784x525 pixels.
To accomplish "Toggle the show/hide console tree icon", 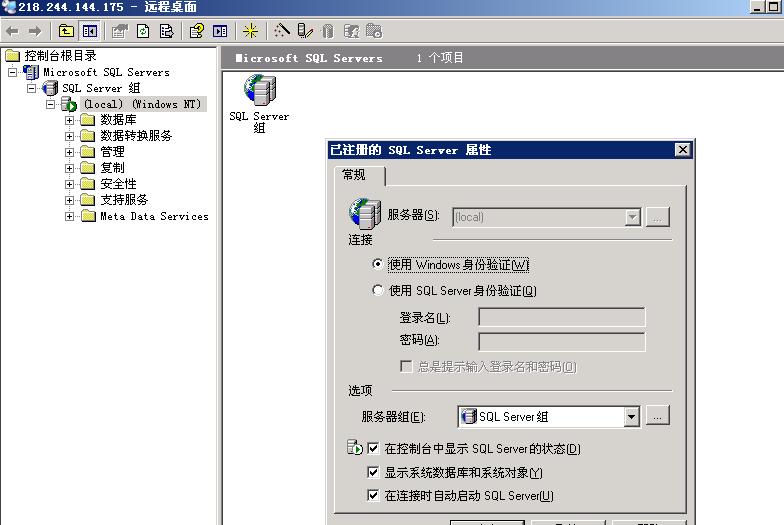I will tap(90, 31).
